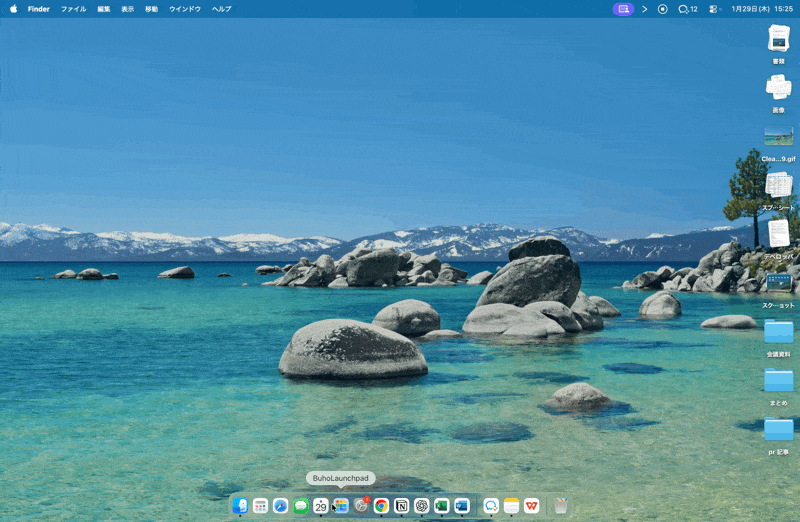
Task: Click the BuhoLaunchpad Dock icon
Action: coord(341,506)
